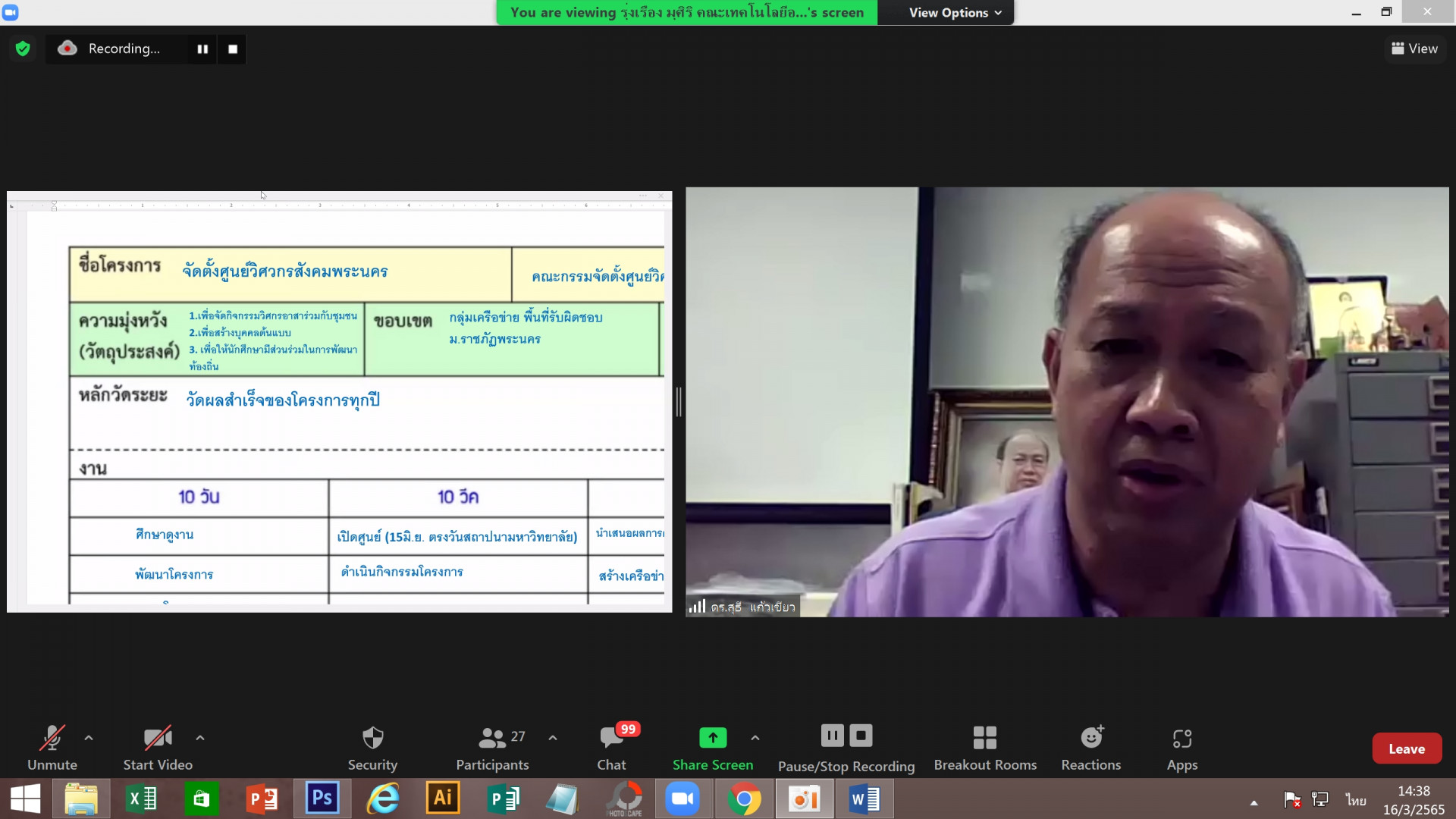
Task: Expand audio settings arrow beside Unmute
Action: 89,738
